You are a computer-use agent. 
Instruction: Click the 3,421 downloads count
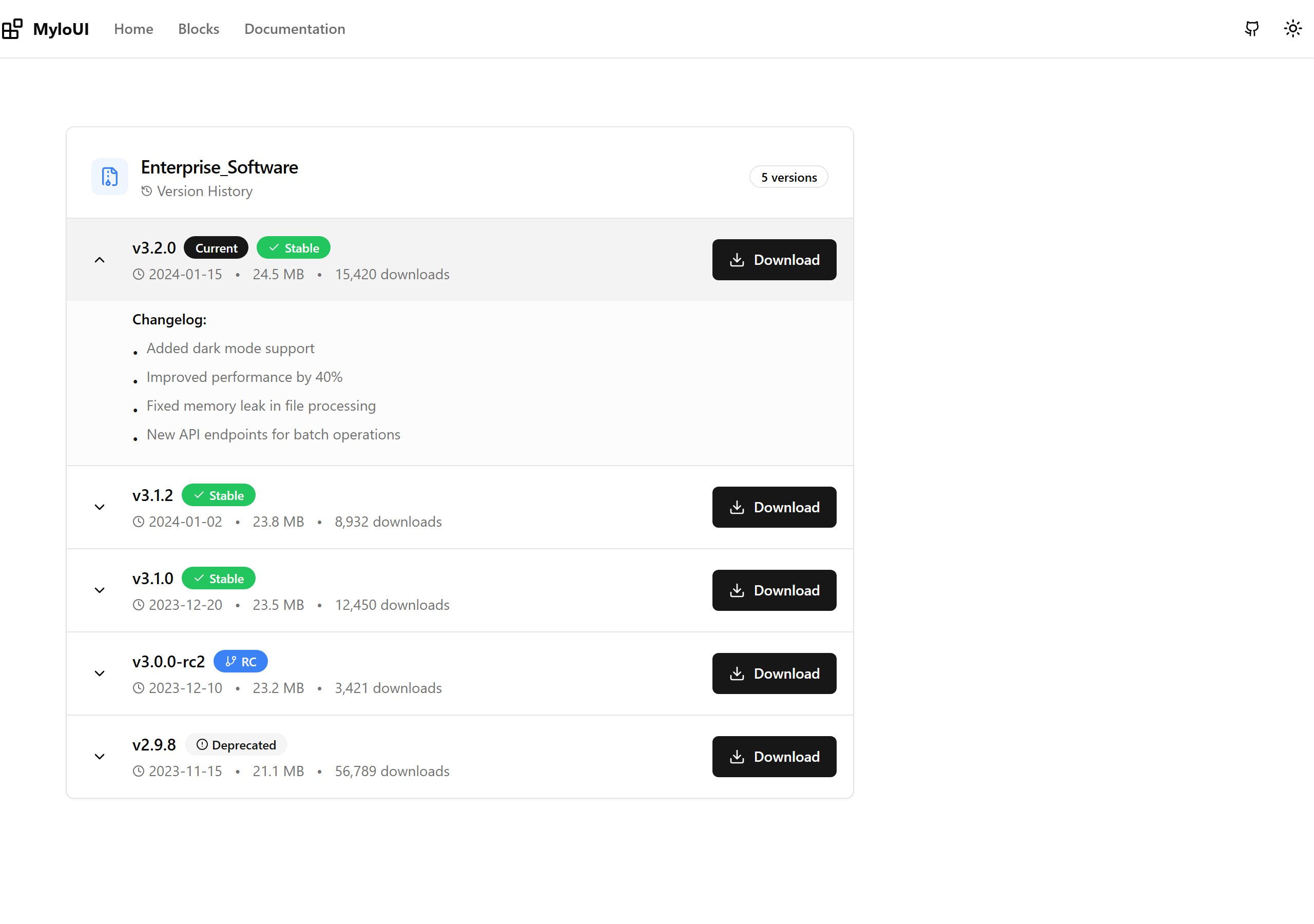[389, 687]
